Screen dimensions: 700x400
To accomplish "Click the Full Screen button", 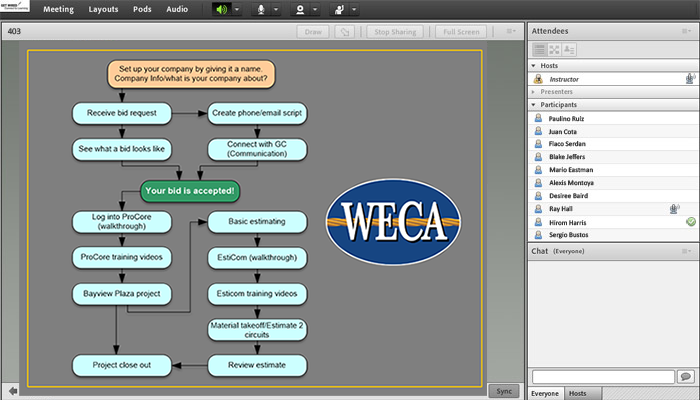I will (463, 32).
